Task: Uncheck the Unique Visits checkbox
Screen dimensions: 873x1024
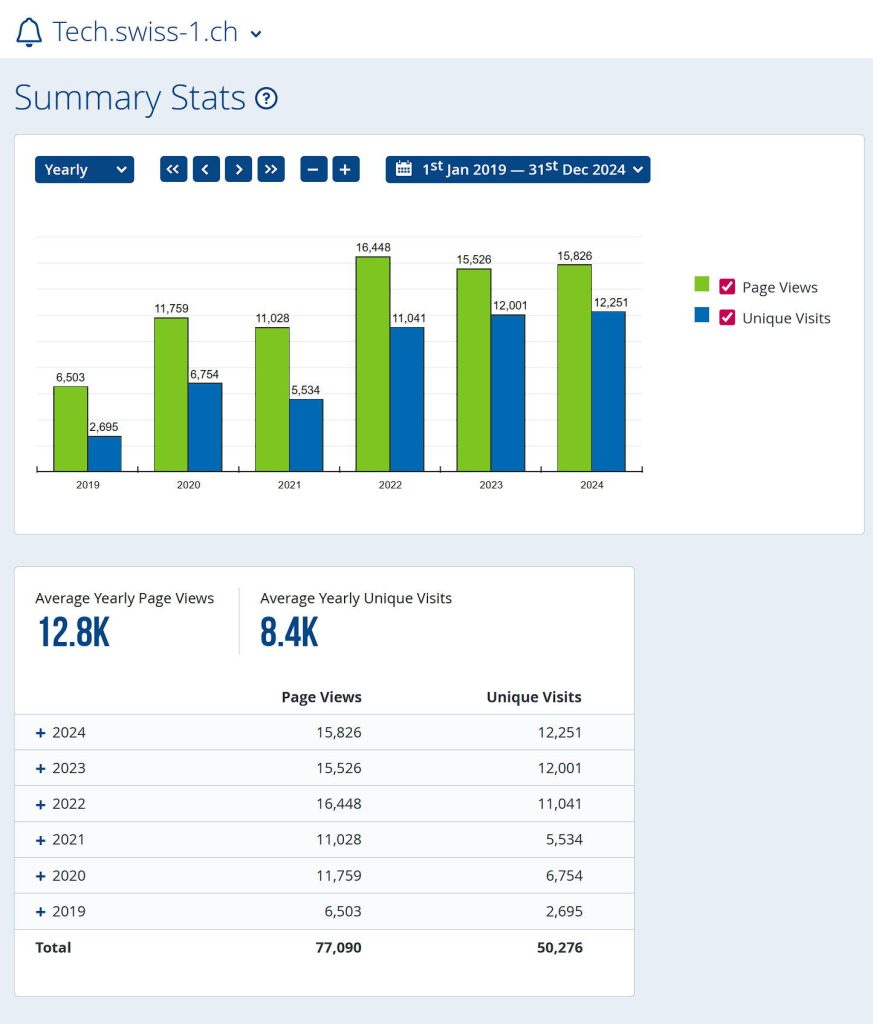Action: click(728, 318)
